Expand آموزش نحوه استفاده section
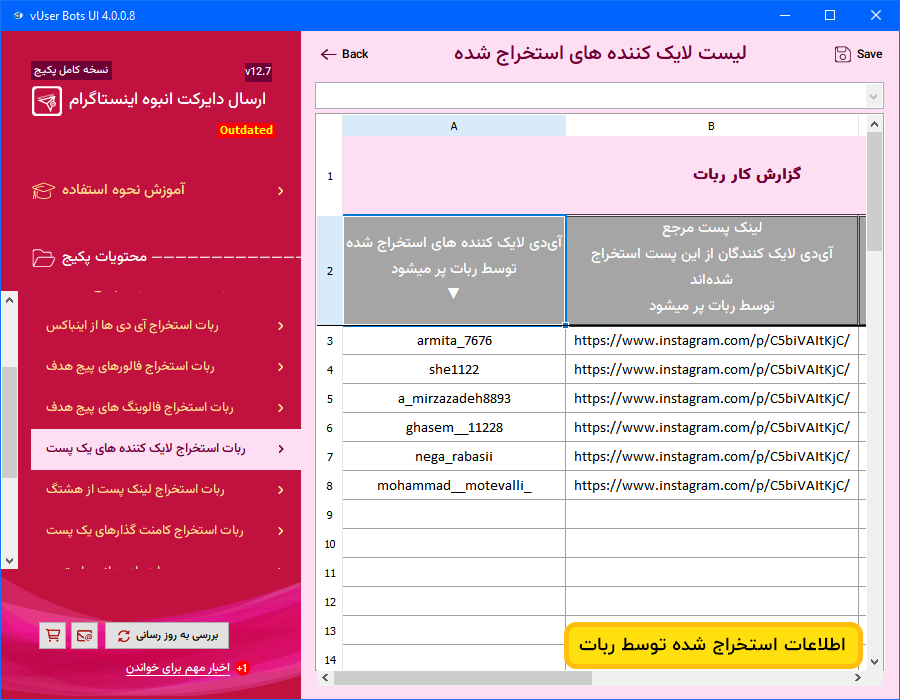 (281, 190)
